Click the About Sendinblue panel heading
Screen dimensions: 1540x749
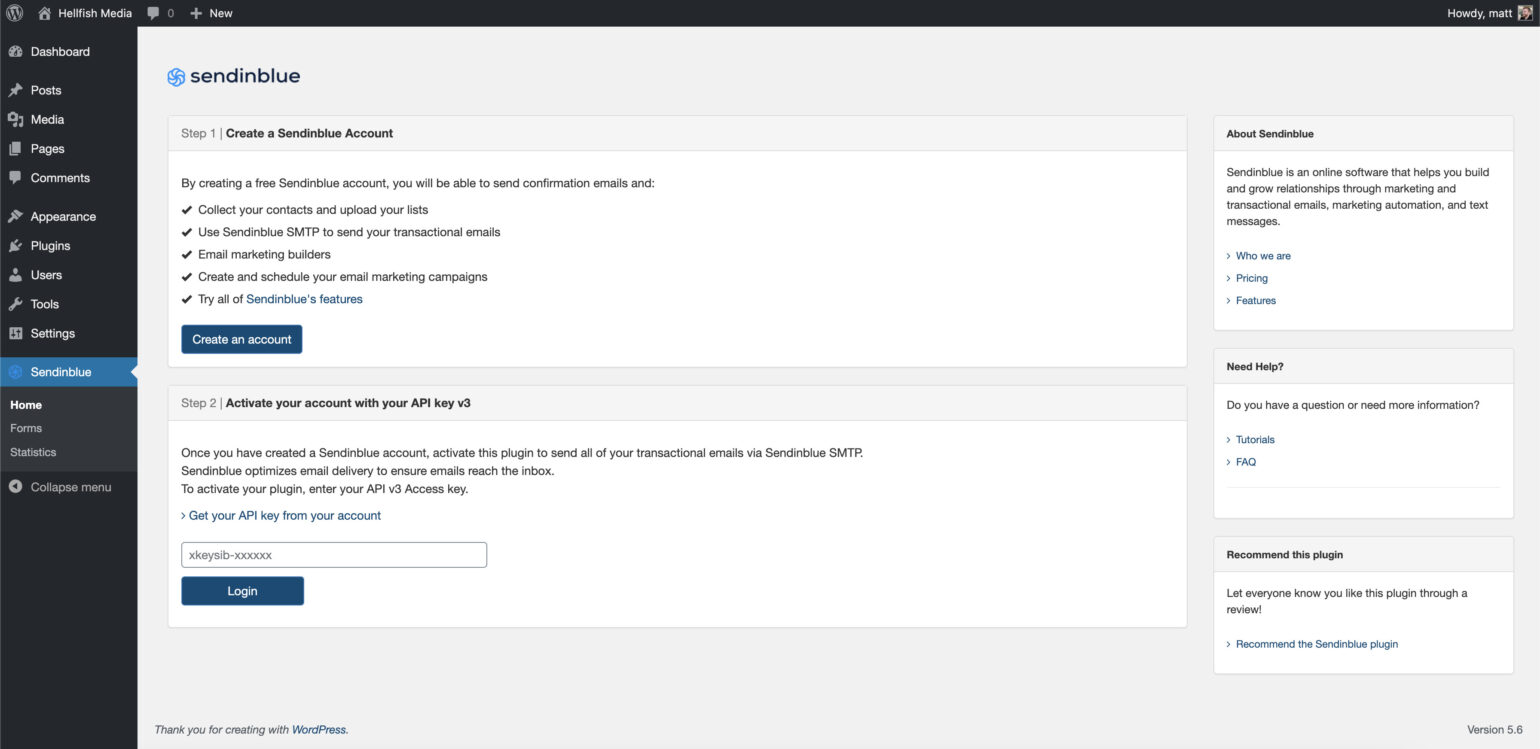(1270, 134)
